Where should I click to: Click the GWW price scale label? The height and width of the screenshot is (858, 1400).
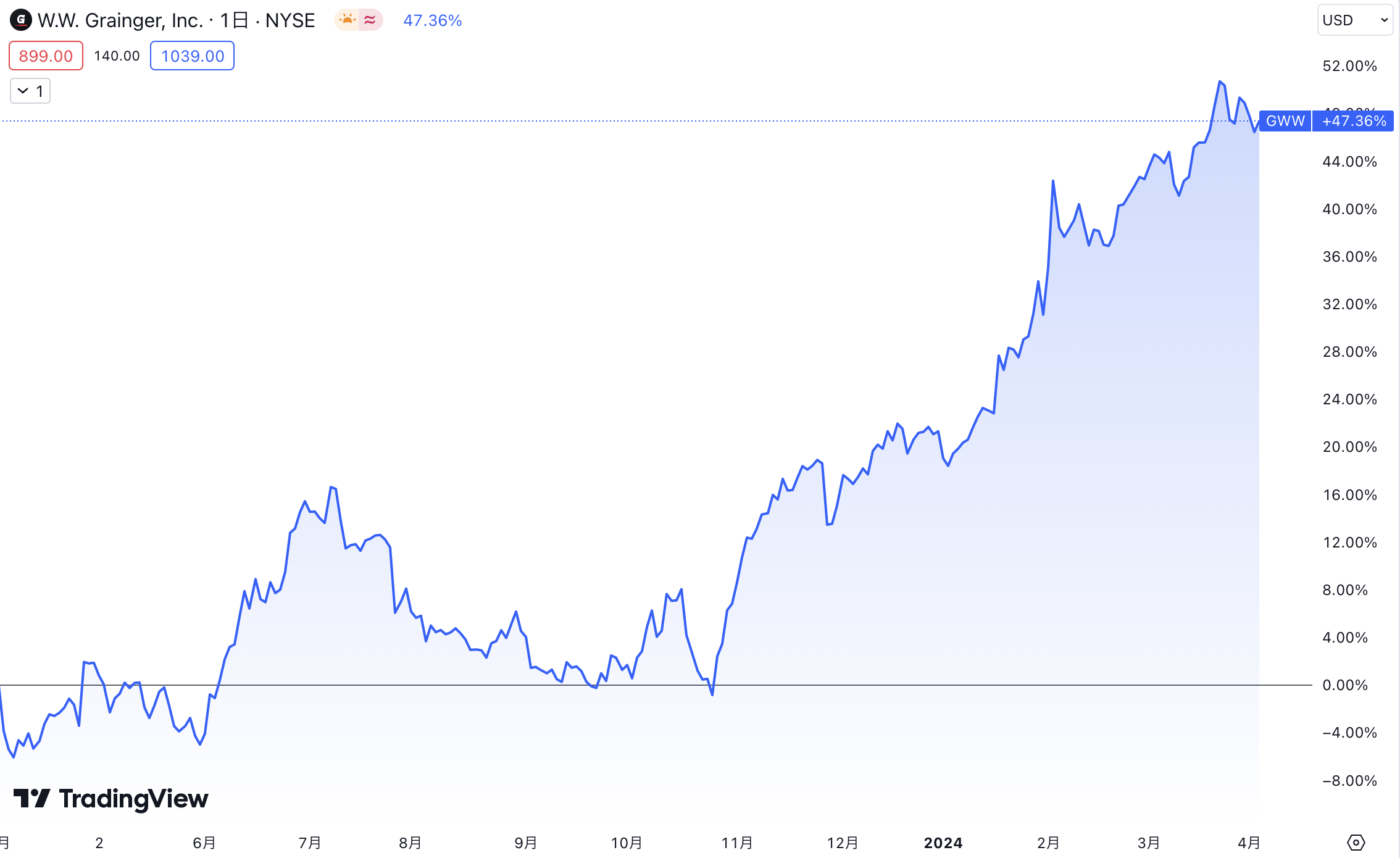click(1285, 121)
